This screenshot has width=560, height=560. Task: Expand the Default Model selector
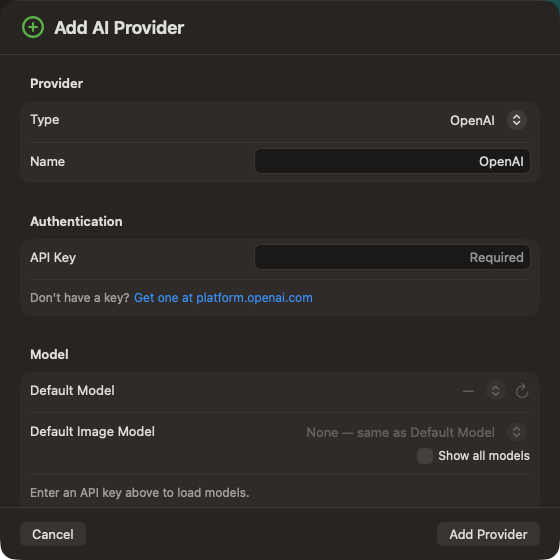[x=495, y=391]
